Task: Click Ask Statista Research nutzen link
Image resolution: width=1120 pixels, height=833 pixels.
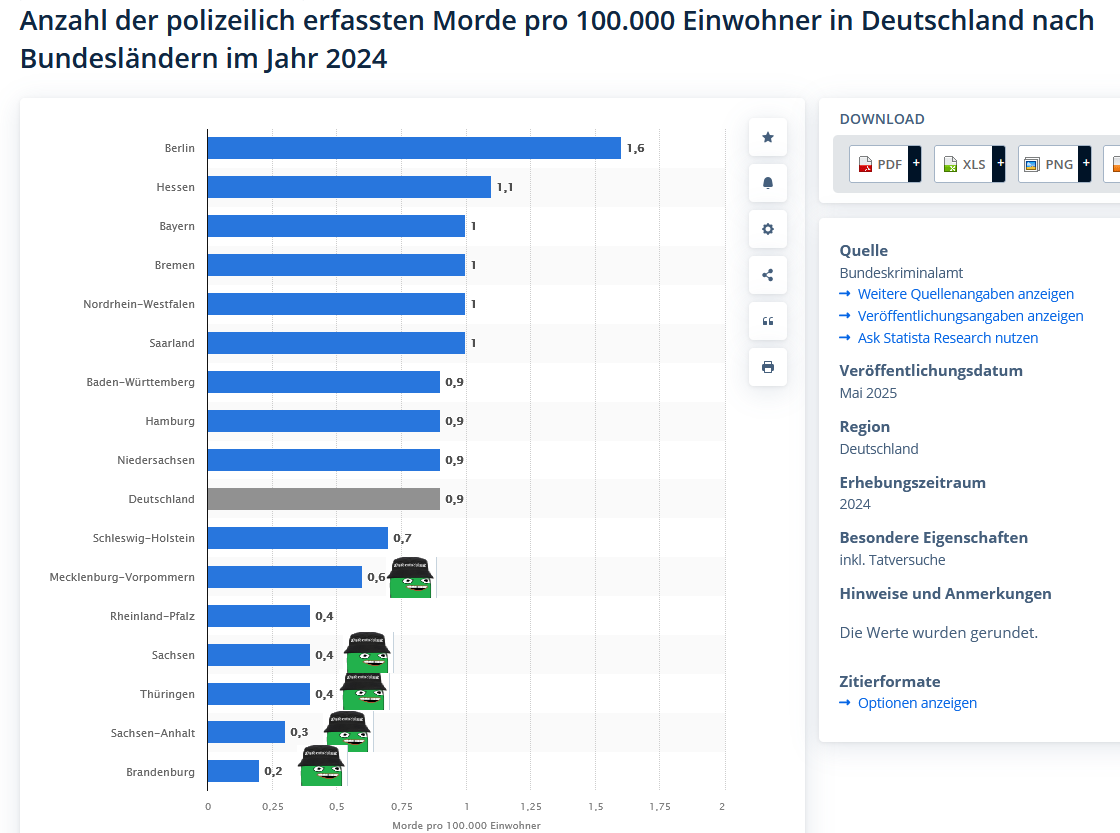Action: 948,338
